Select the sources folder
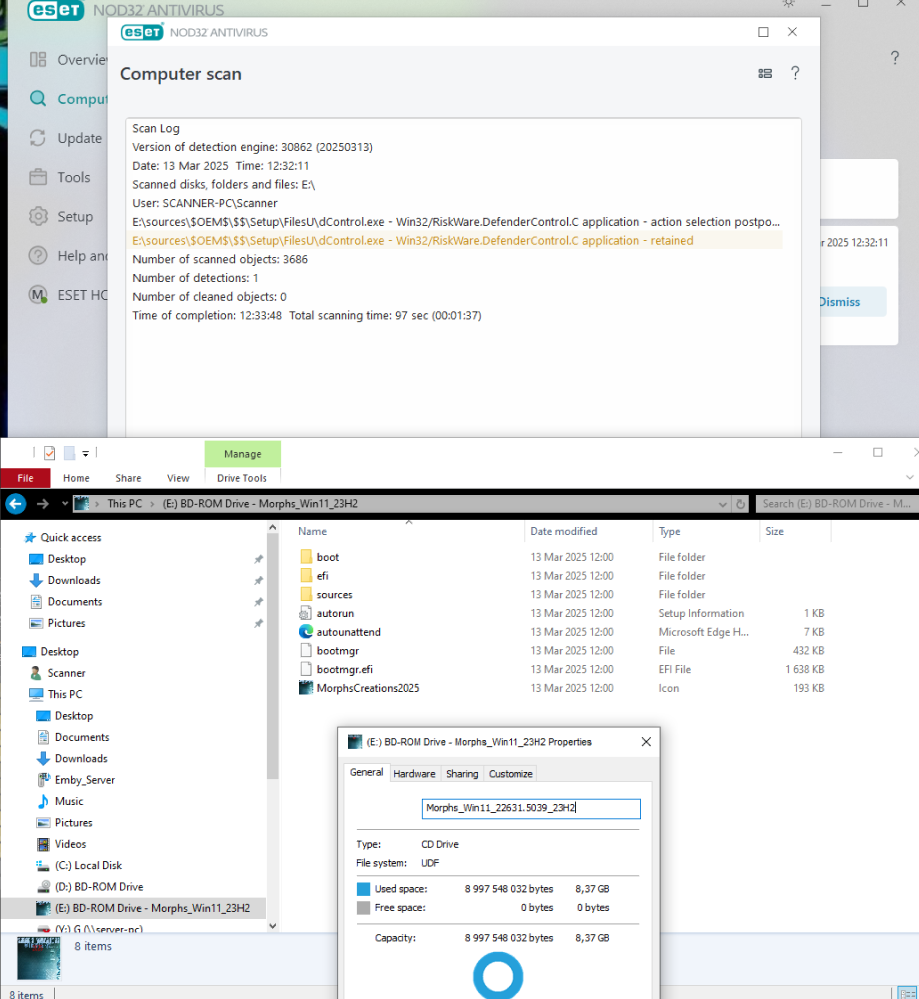 [x=334, y=594]
